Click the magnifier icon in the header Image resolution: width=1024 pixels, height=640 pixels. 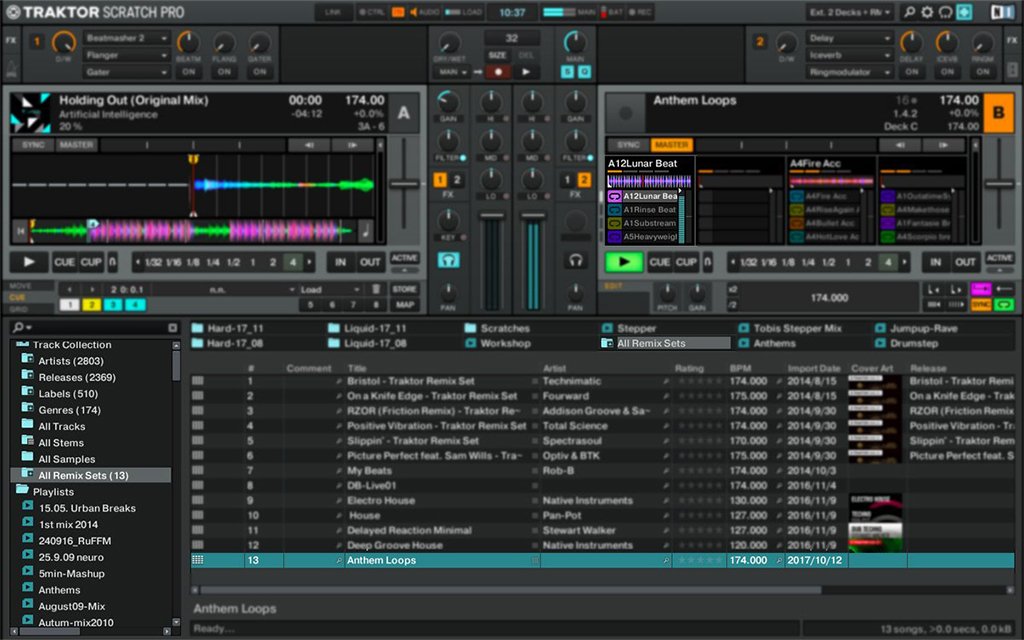908,12
